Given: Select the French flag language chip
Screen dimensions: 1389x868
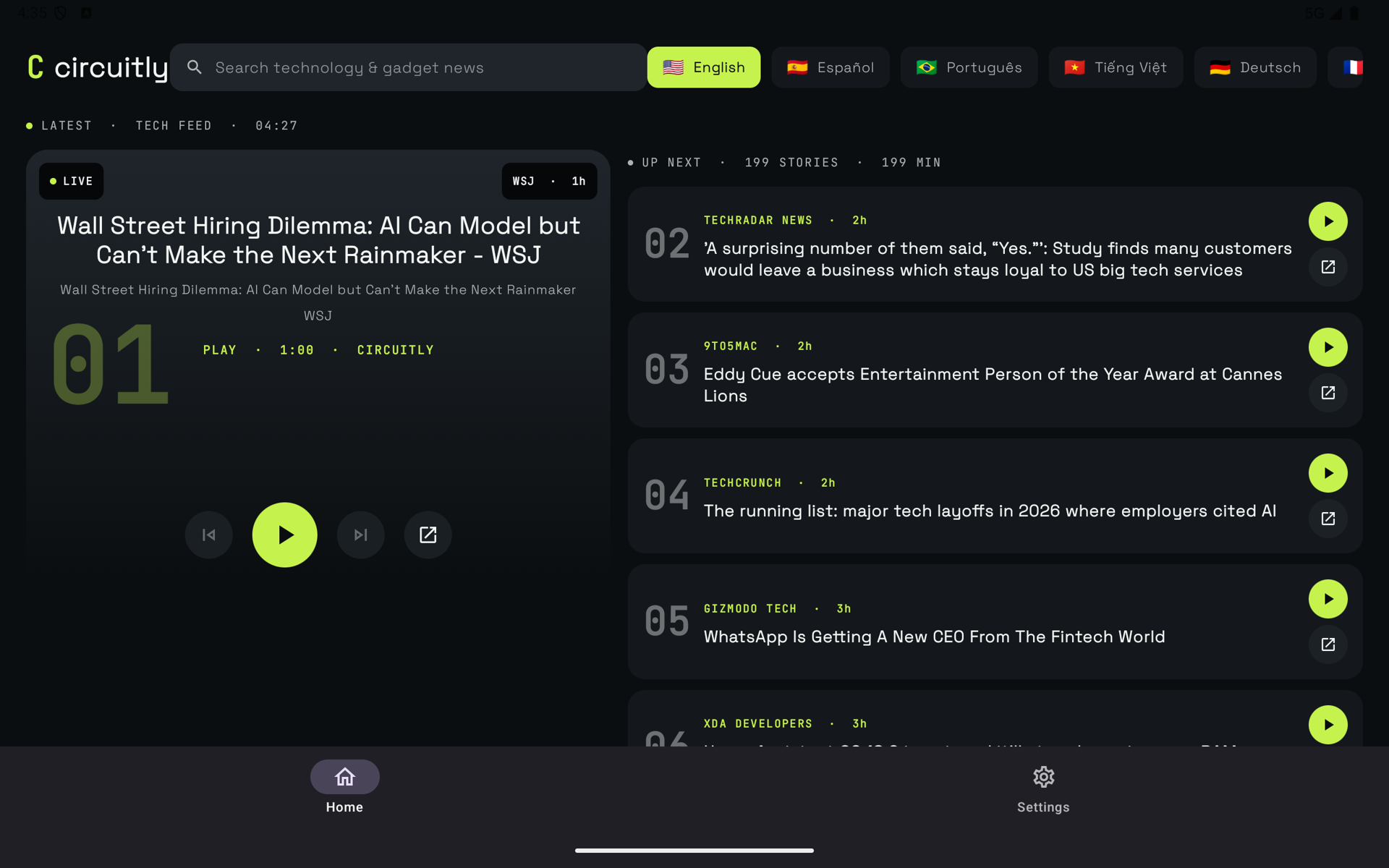Looking at the screenshot, I should point(1346,67).
